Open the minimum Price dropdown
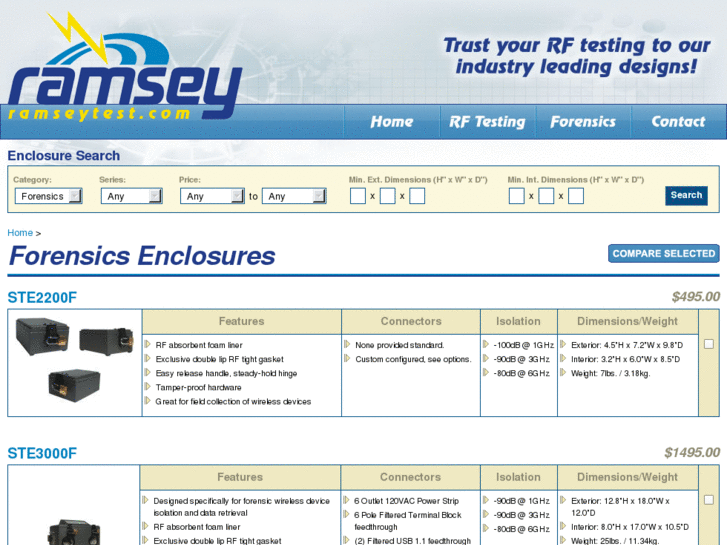Image resolution: width=727 pixels, height=545 pixels. (x=212, y=196)
